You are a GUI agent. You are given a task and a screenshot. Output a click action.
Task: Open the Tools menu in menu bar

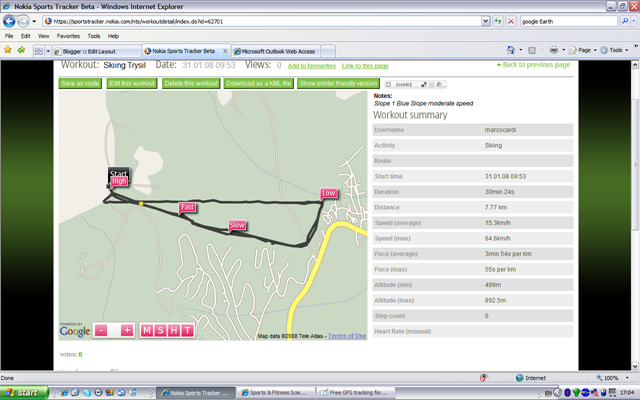[x=93, y=36]
